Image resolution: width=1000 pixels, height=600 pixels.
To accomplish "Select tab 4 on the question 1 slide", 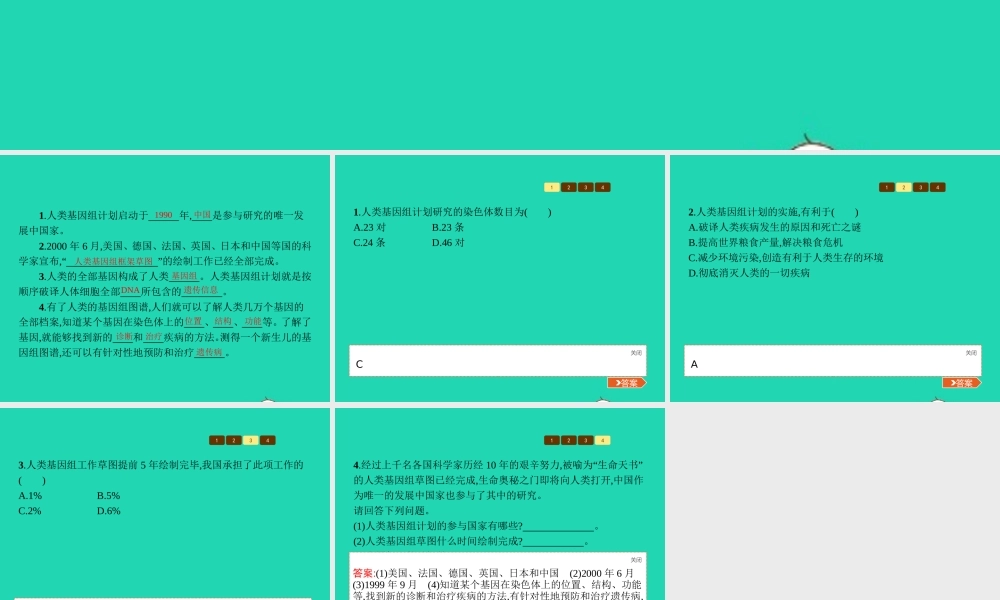I will click(602, 187).
